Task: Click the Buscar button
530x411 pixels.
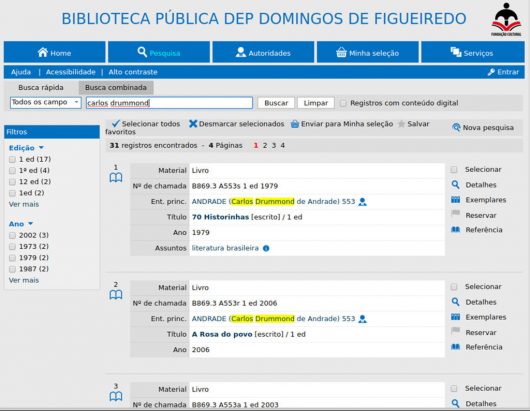Action: pyautogui.click(x=276, y=103)
